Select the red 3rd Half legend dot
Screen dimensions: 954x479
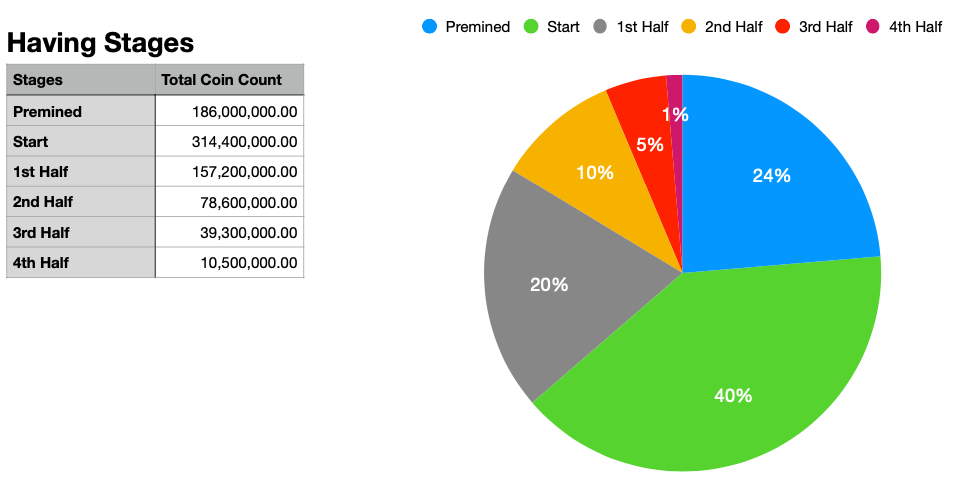[x=783, y=27]
